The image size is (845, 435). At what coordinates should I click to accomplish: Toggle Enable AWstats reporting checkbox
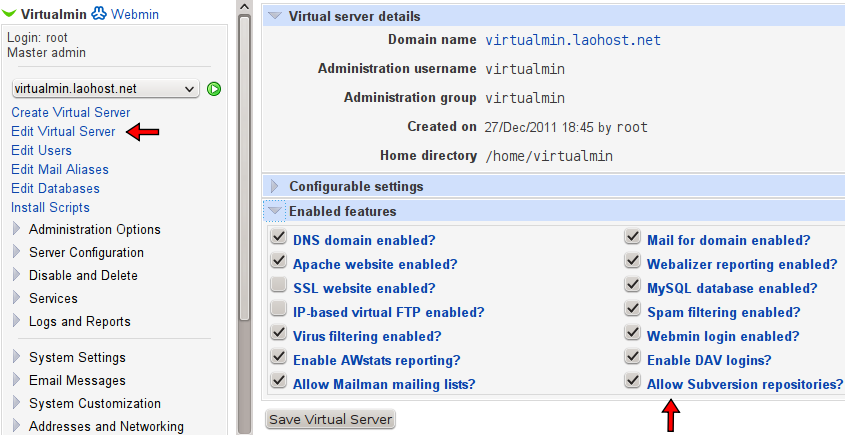click(x=279, y=357)
